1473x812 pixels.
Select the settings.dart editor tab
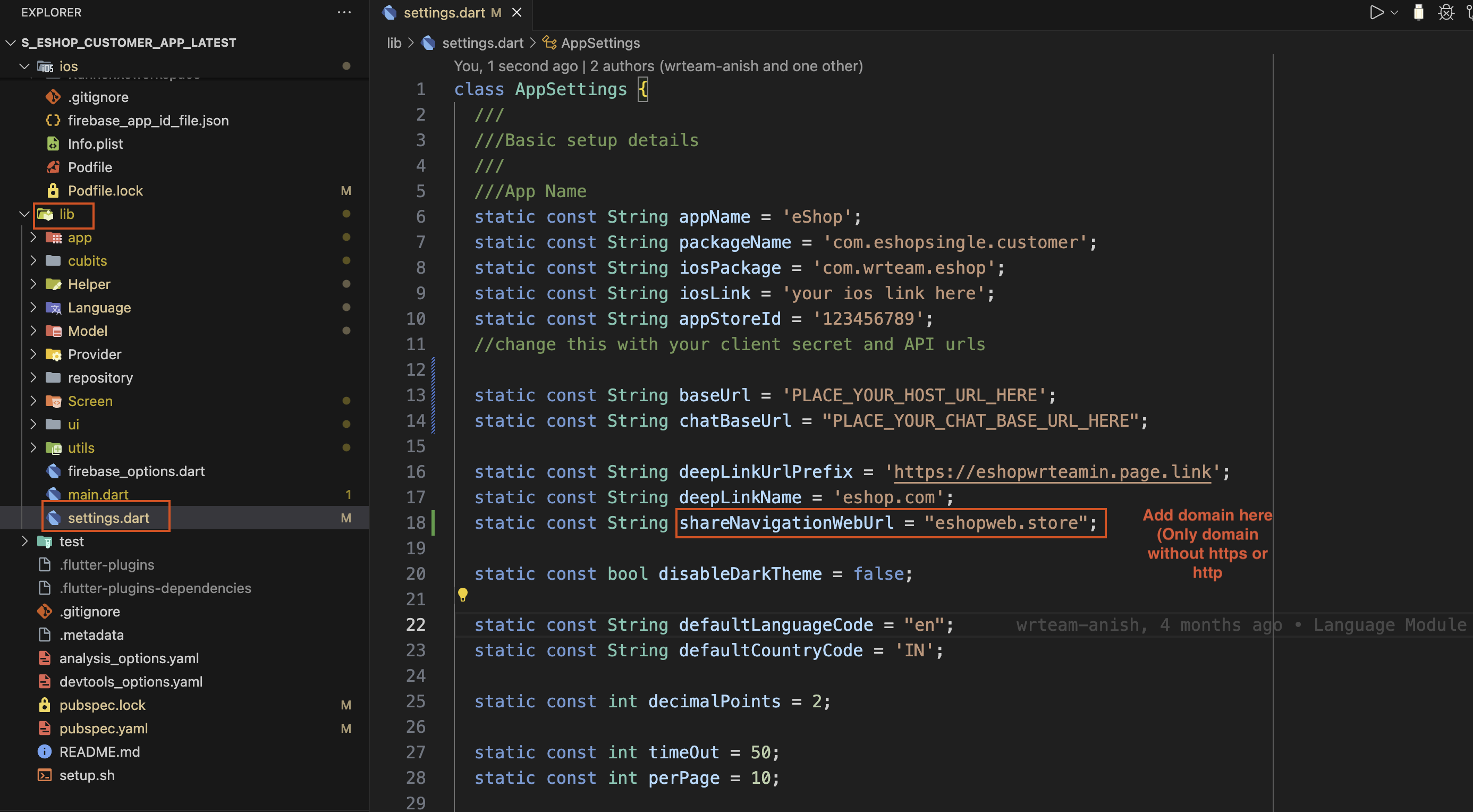tap(452, 13)
